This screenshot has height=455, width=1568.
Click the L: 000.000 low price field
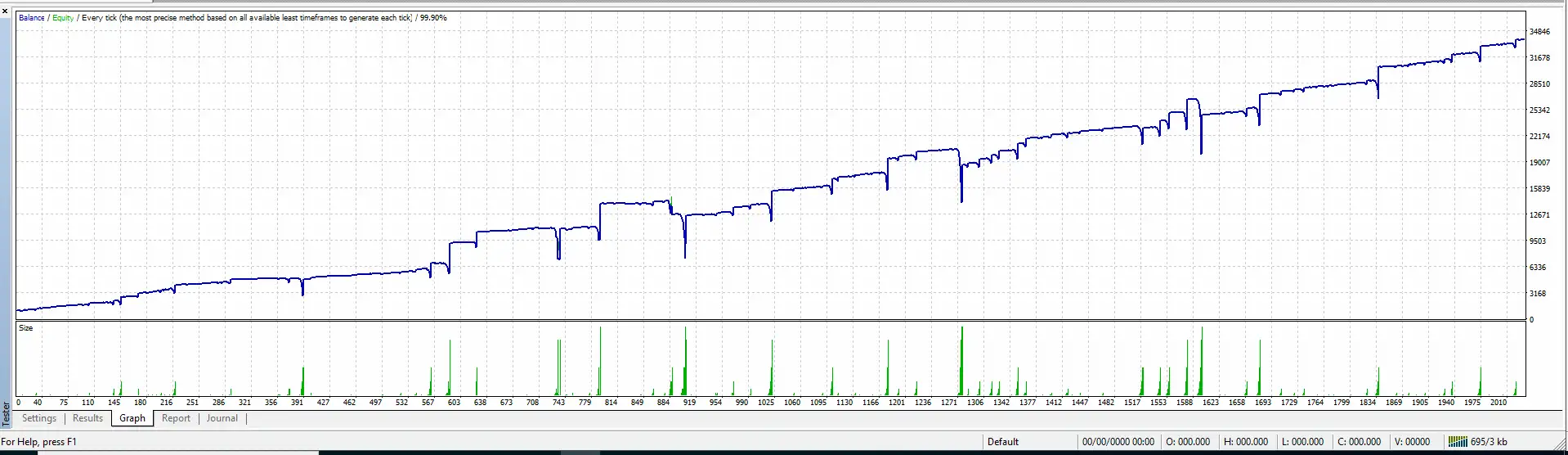pos(1302,442)
